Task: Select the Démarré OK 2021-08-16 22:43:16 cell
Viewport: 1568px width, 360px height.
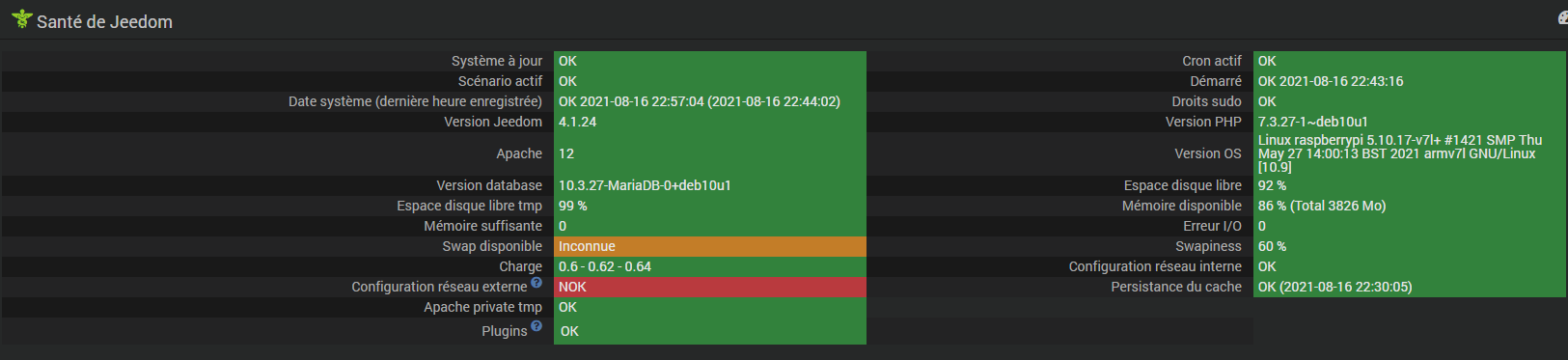Action: click(x=1410, y=81)
